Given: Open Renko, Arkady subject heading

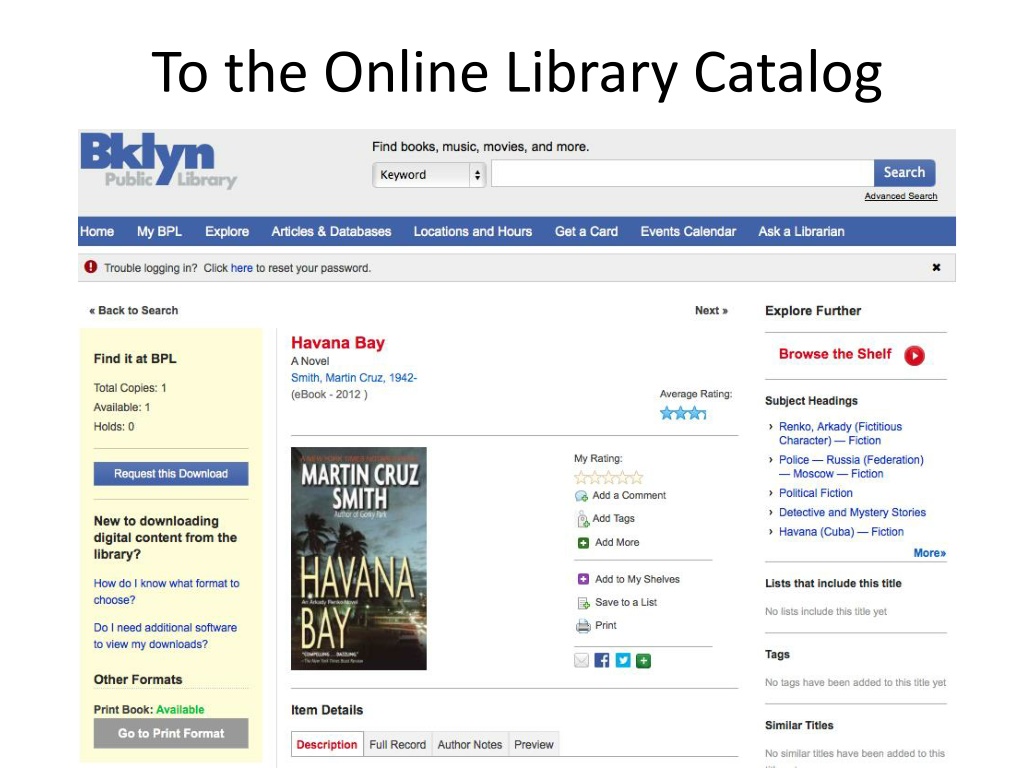Looking at the screenshot, I should [x=840, y=434].
